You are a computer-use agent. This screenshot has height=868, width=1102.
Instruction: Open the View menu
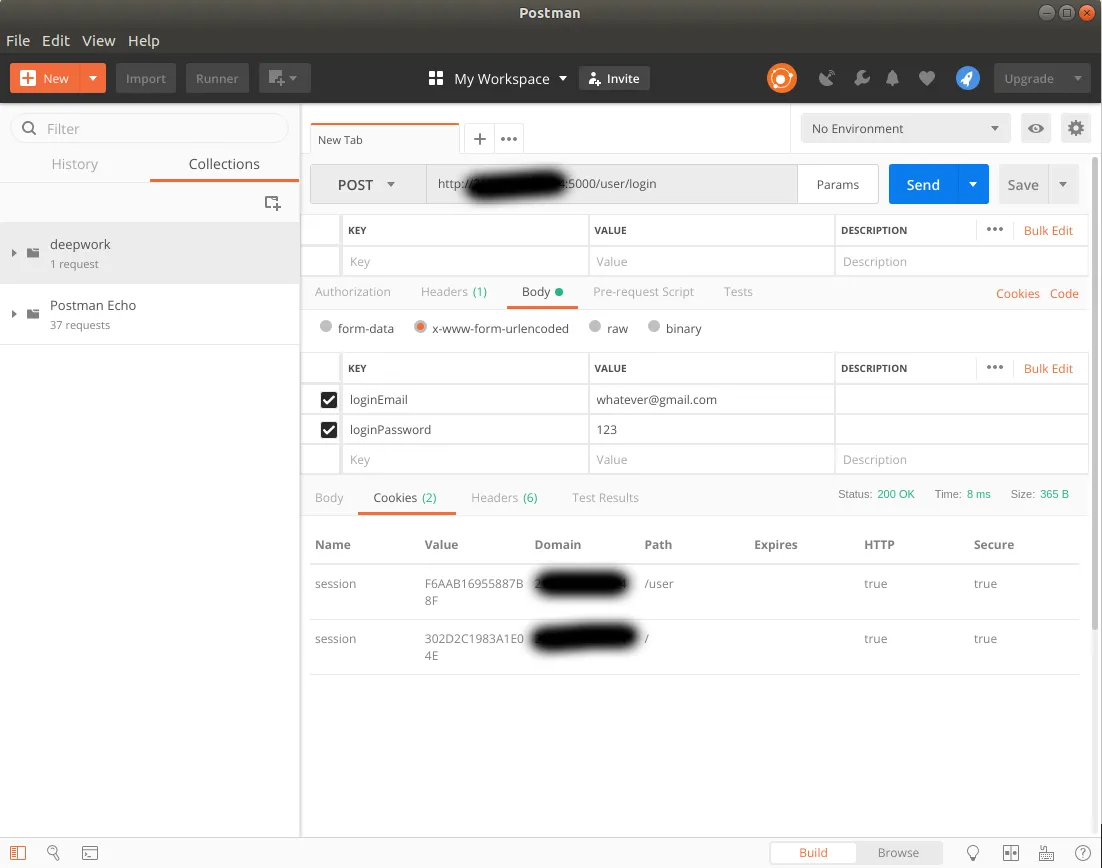tap(98, 41)
